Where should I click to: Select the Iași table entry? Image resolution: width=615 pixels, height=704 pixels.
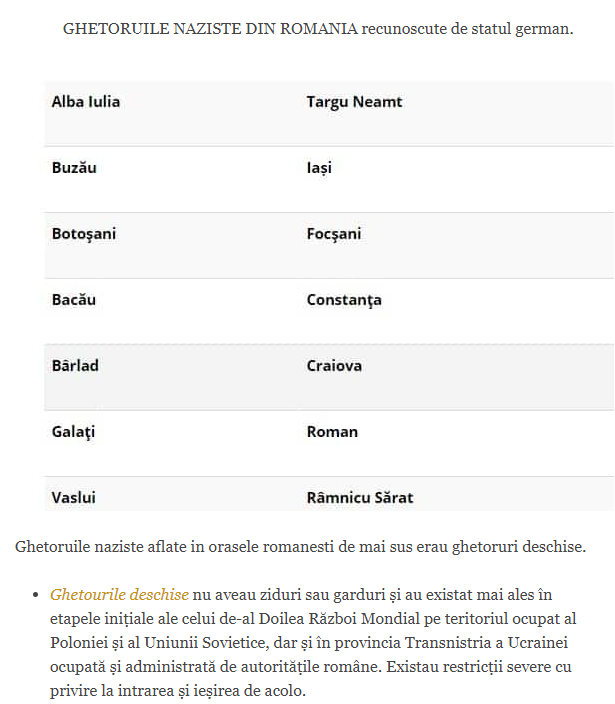319,167
